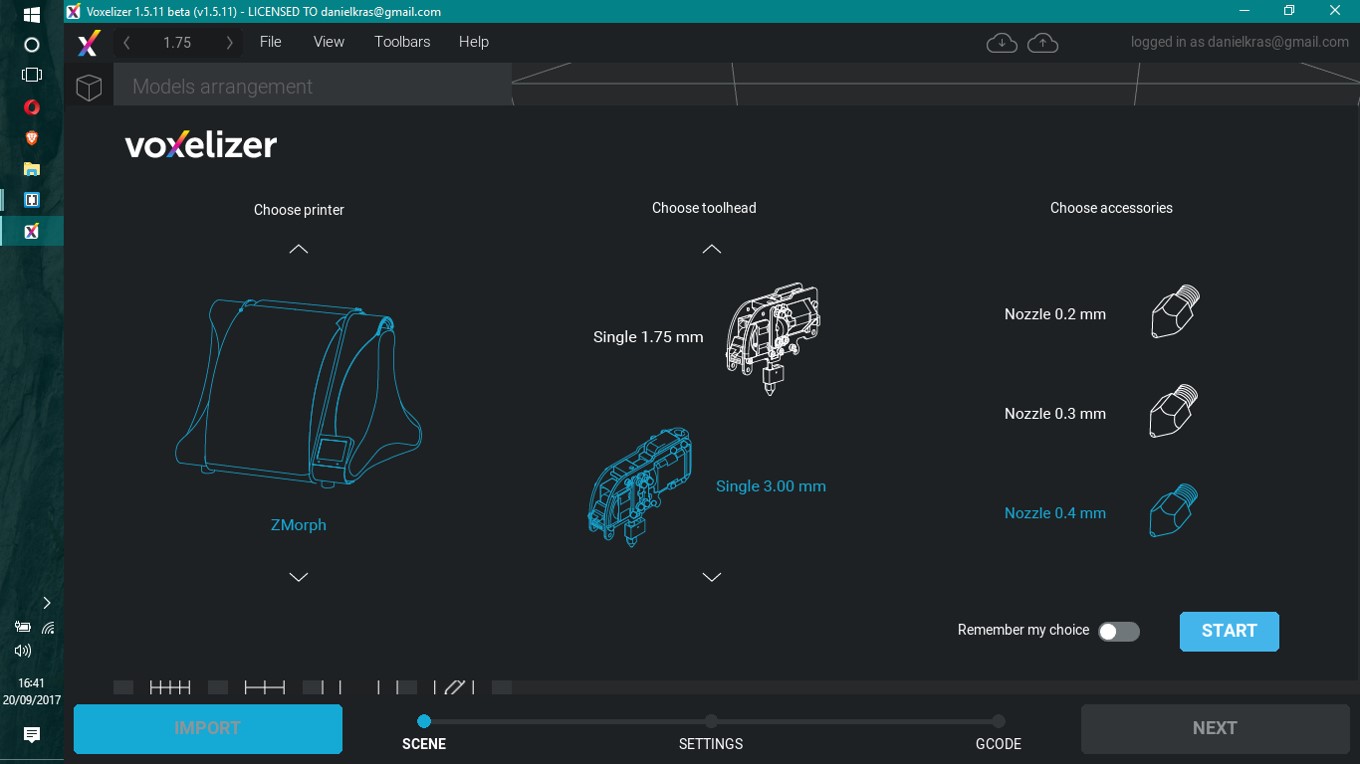
Task: Click the NEXT button
Action: click(x=1215, y=729)
